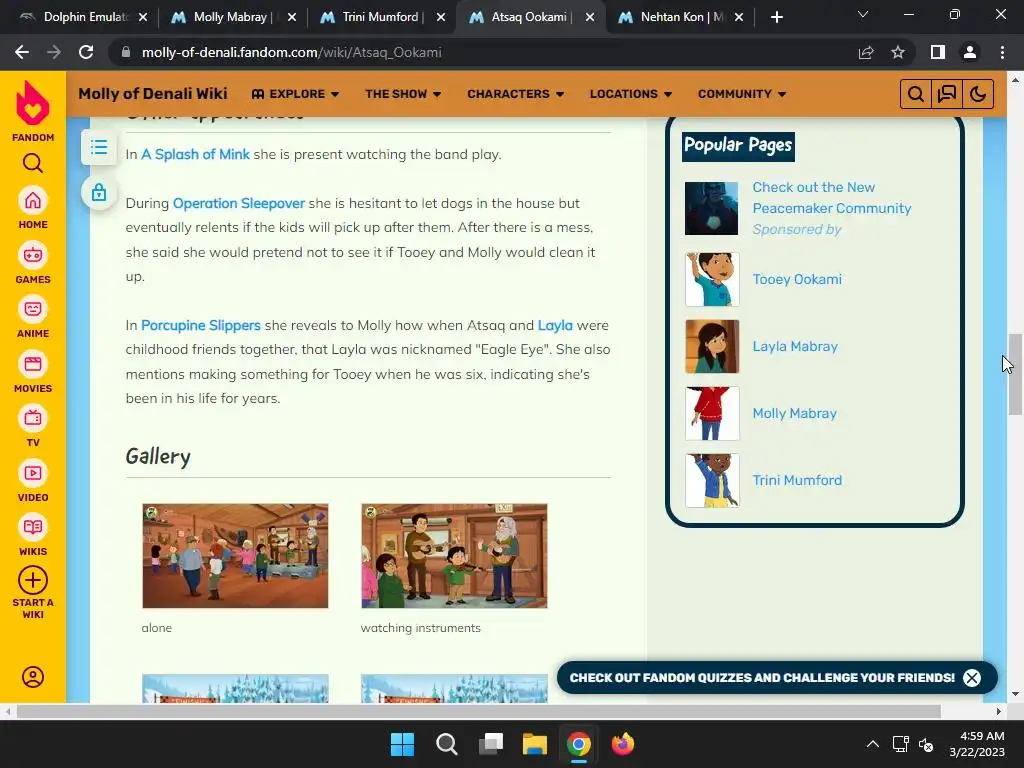The height and width of the screenshot is (768, 1024).
Task: Expand the LOCATIONS dropdown menu
Action: coord(631,94)
